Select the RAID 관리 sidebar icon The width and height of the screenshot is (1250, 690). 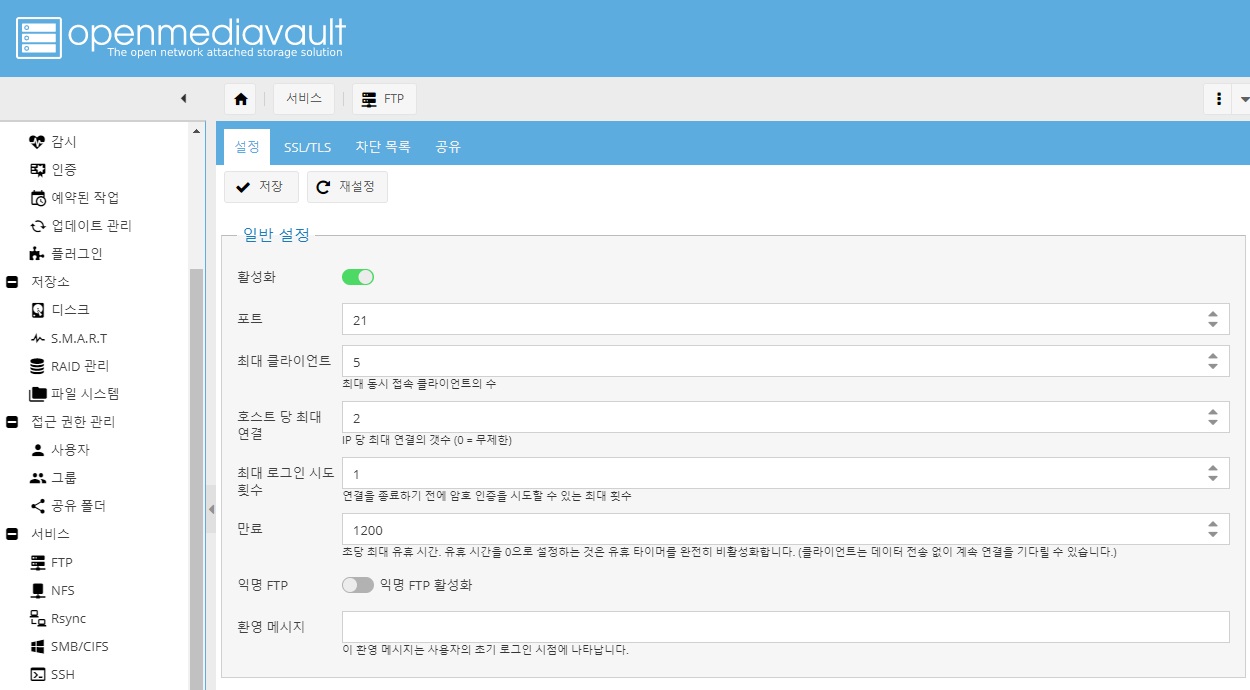tap(36, 365)
